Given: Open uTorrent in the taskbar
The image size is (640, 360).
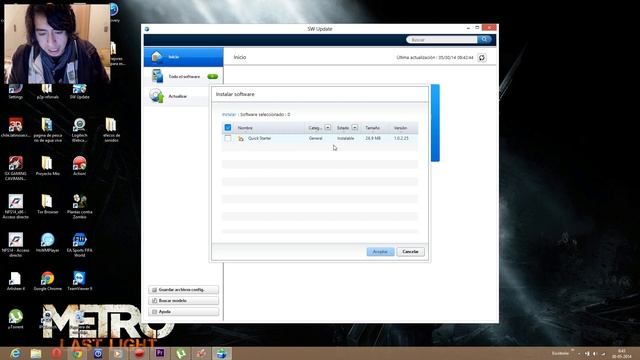Looking at the screenshot, I should coord(180,353).
